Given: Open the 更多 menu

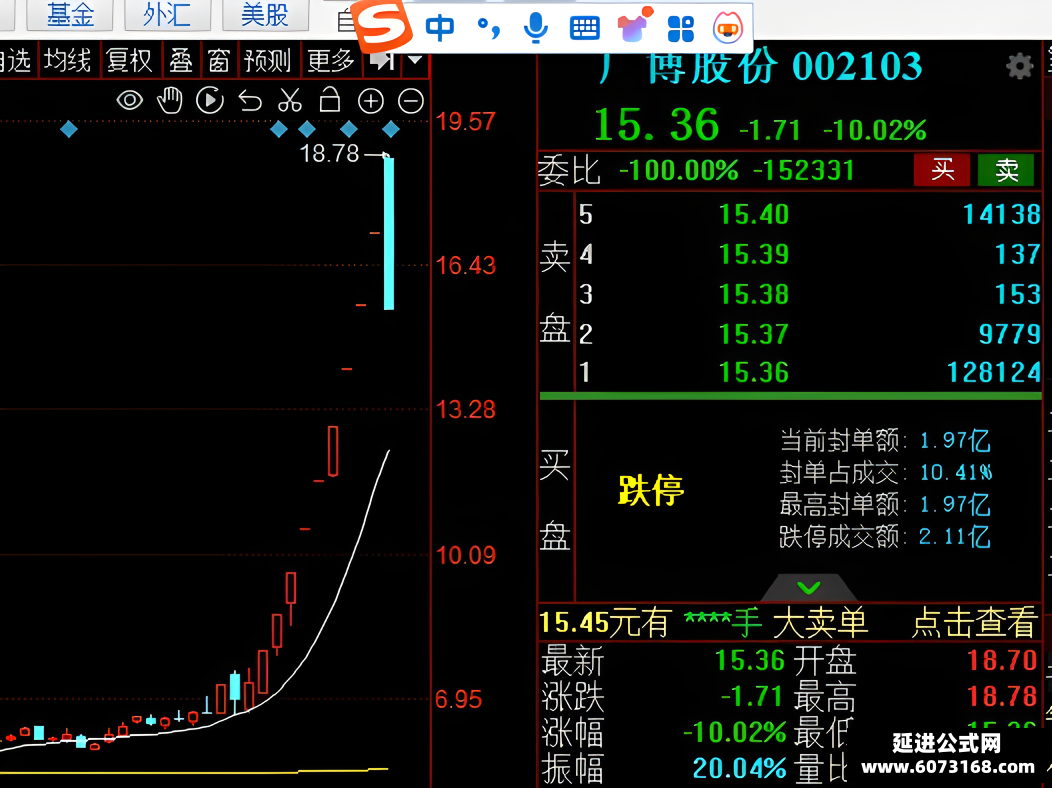Looking at the screenshot, I should (331, 61).
